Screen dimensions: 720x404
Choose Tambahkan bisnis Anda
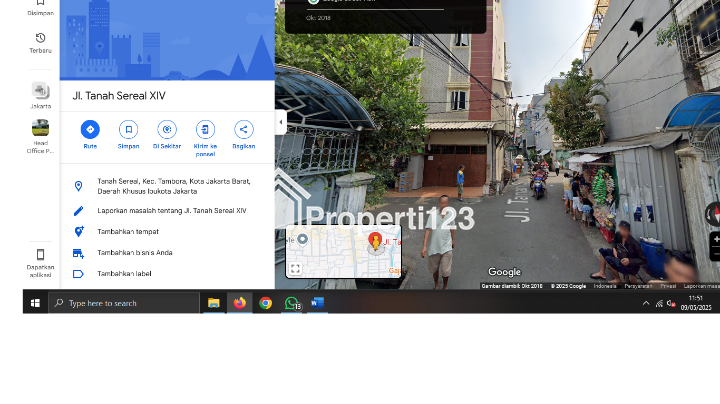click(x=134, y=252)
